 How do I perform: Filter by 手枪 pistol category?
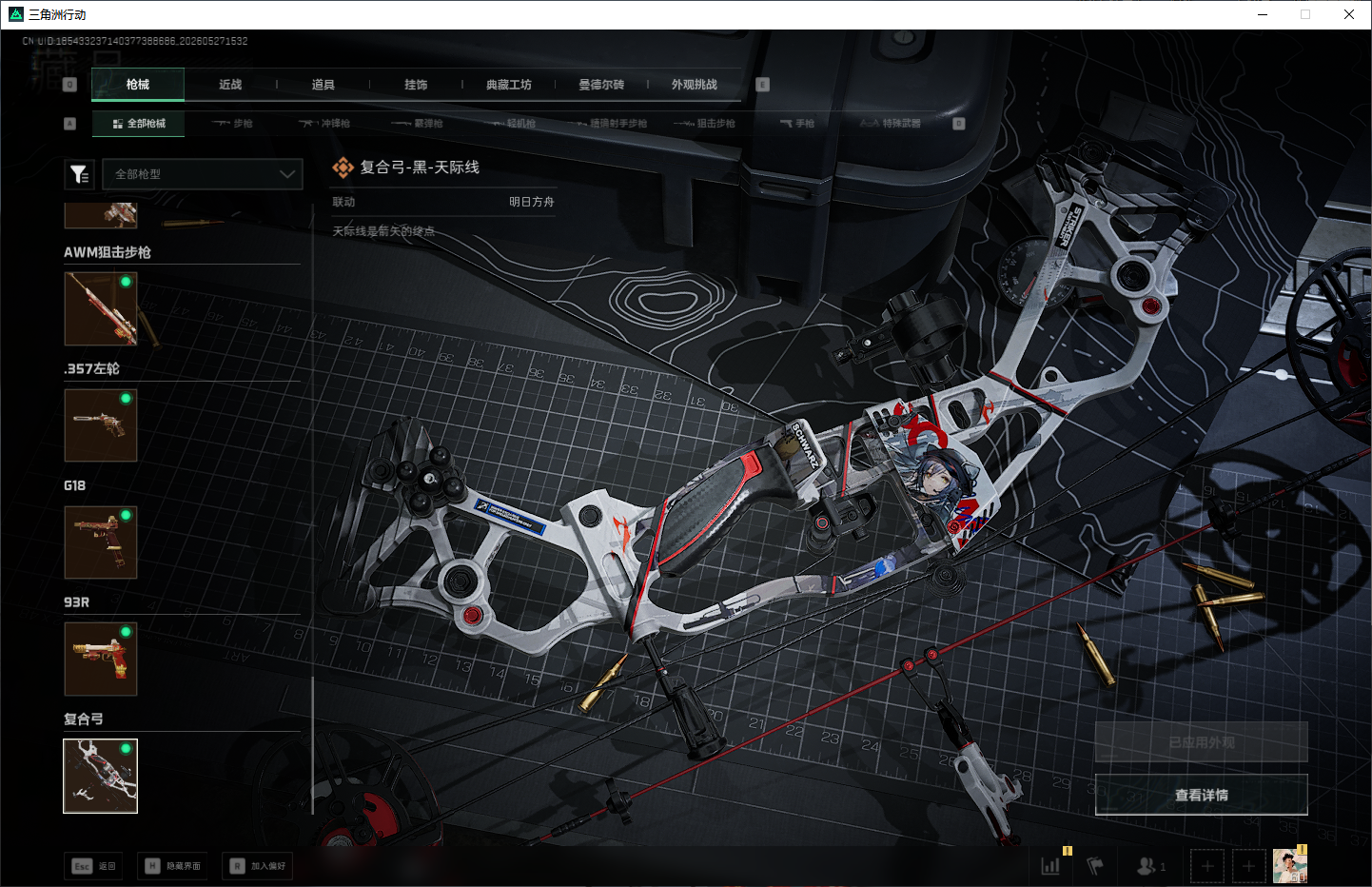point(797,124)
